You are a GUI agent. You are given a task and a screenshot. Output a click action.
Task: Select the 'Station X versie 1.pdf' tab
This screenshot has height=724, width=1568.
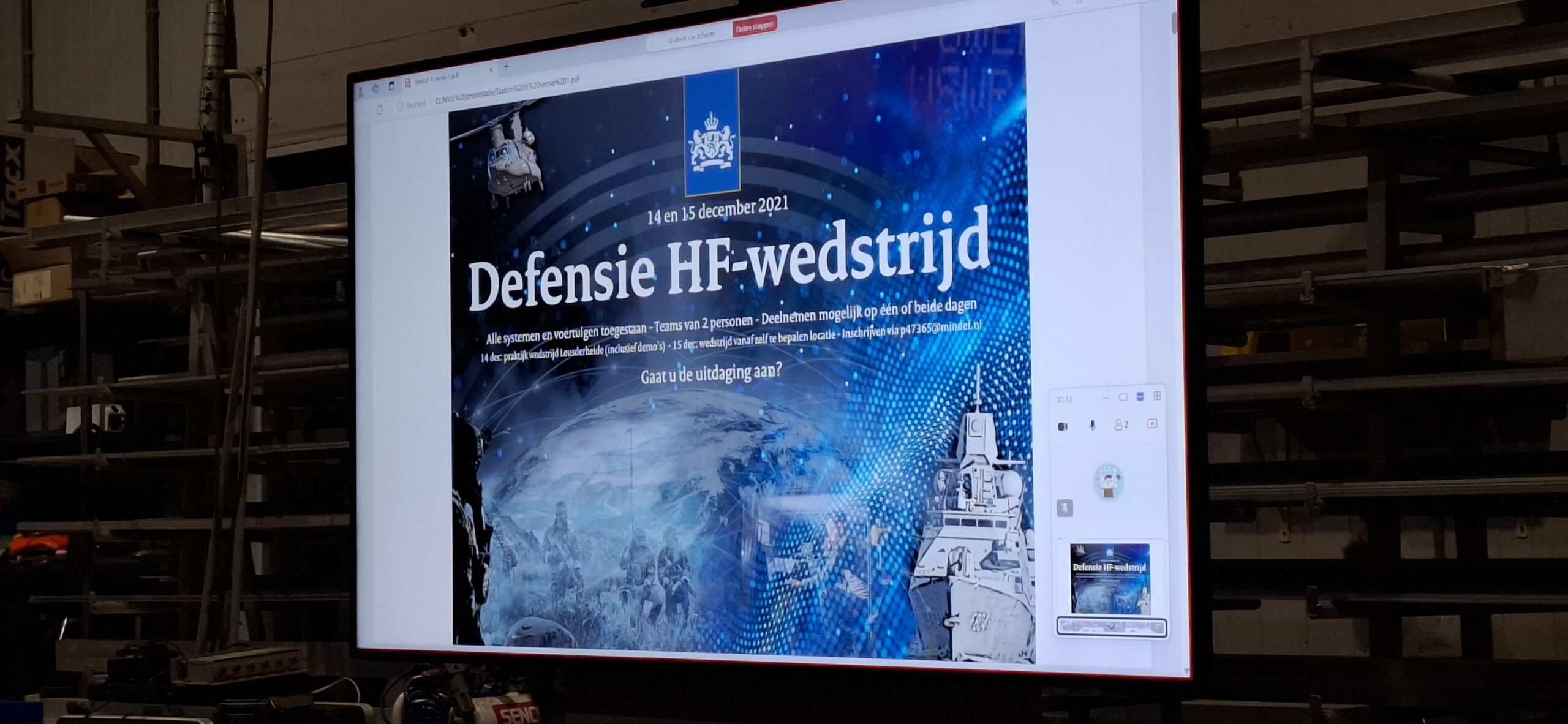coord(436,78)
